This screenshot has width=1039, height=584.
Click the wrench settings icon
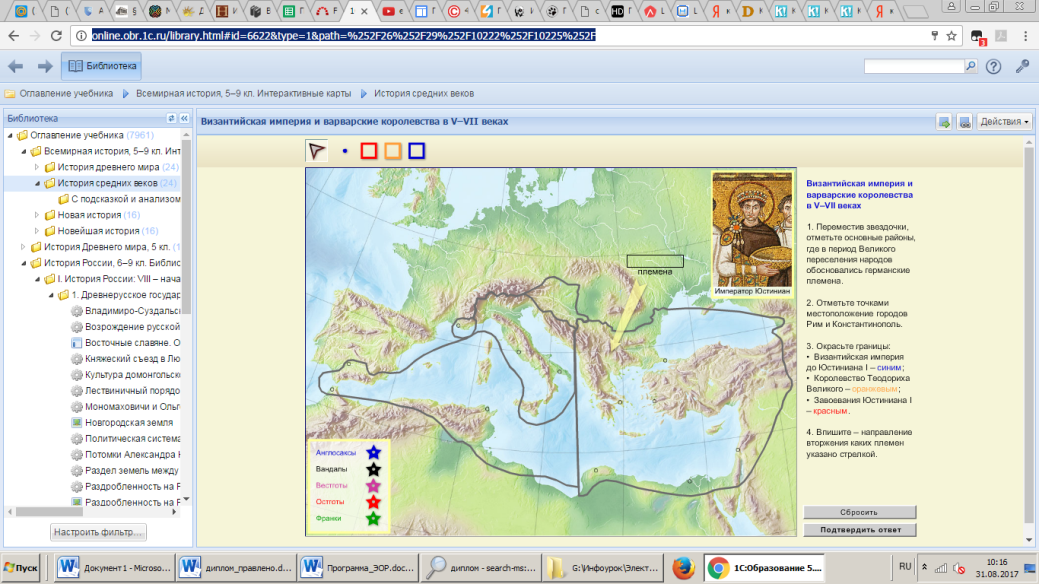tap(1022, 66)
